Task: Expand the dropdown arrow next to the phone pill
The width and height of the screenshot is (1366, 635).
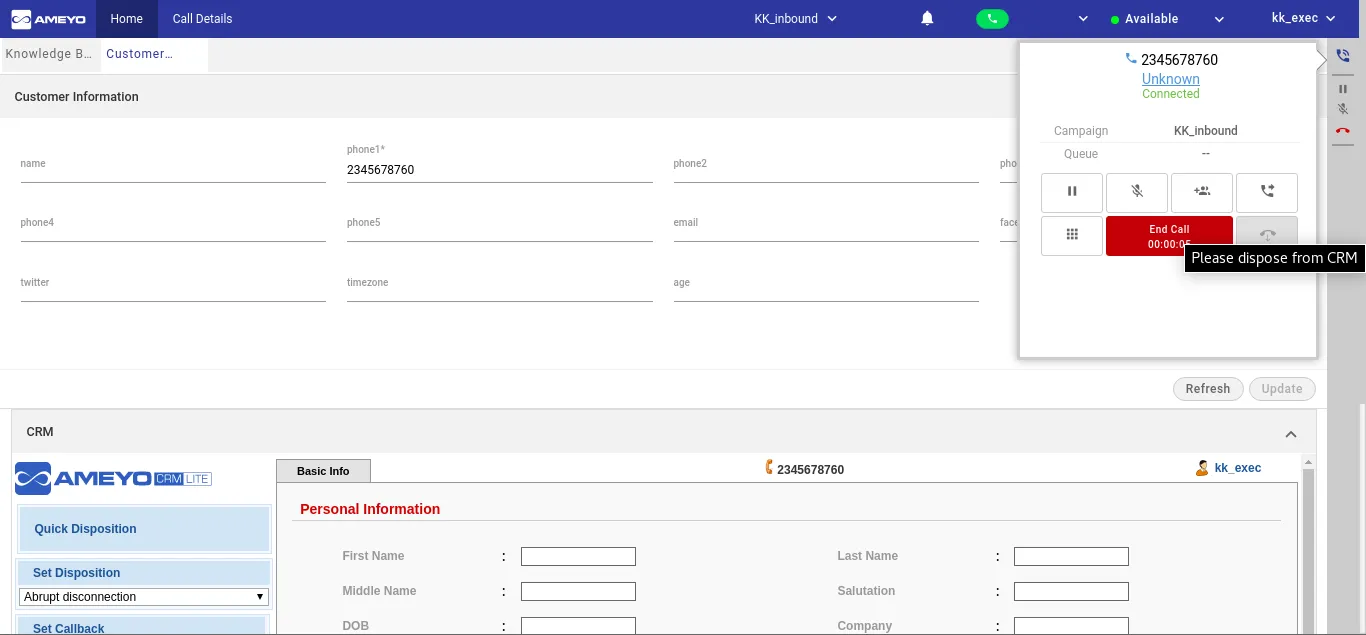Action: tap(1083, 19)
